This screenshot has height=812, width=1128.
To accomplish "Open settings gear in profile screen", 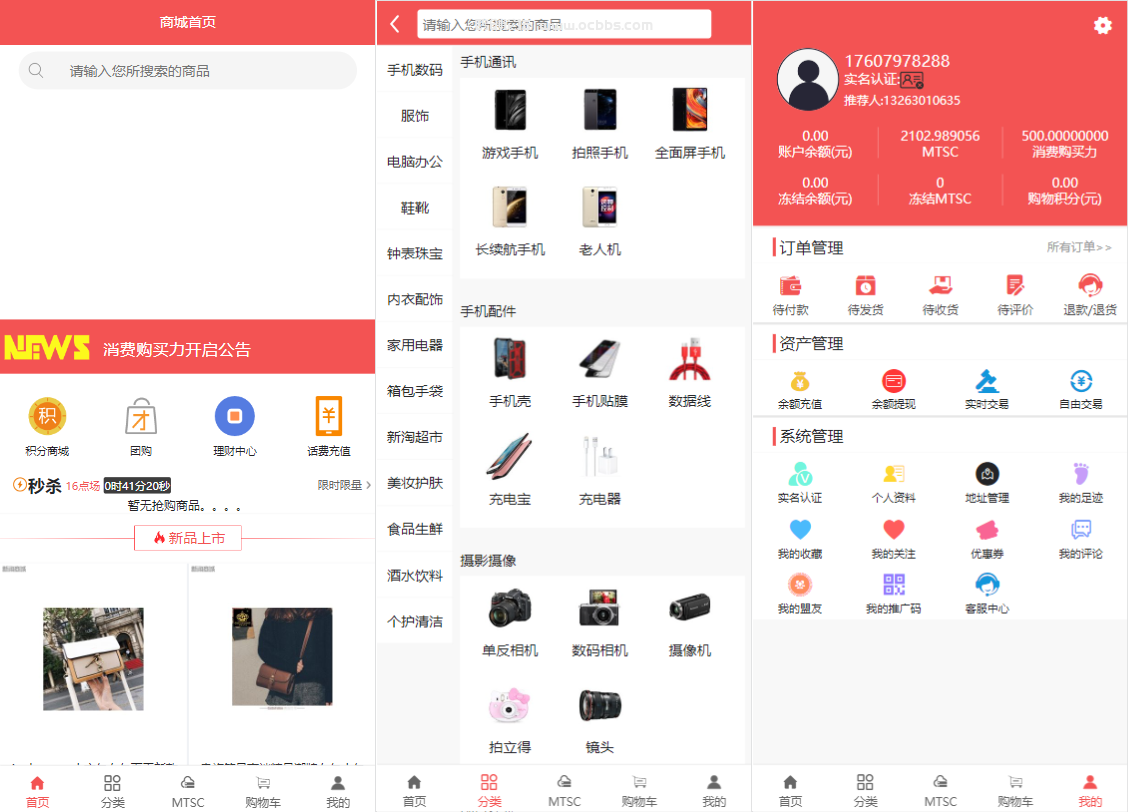I will (x=1102, y=26).
